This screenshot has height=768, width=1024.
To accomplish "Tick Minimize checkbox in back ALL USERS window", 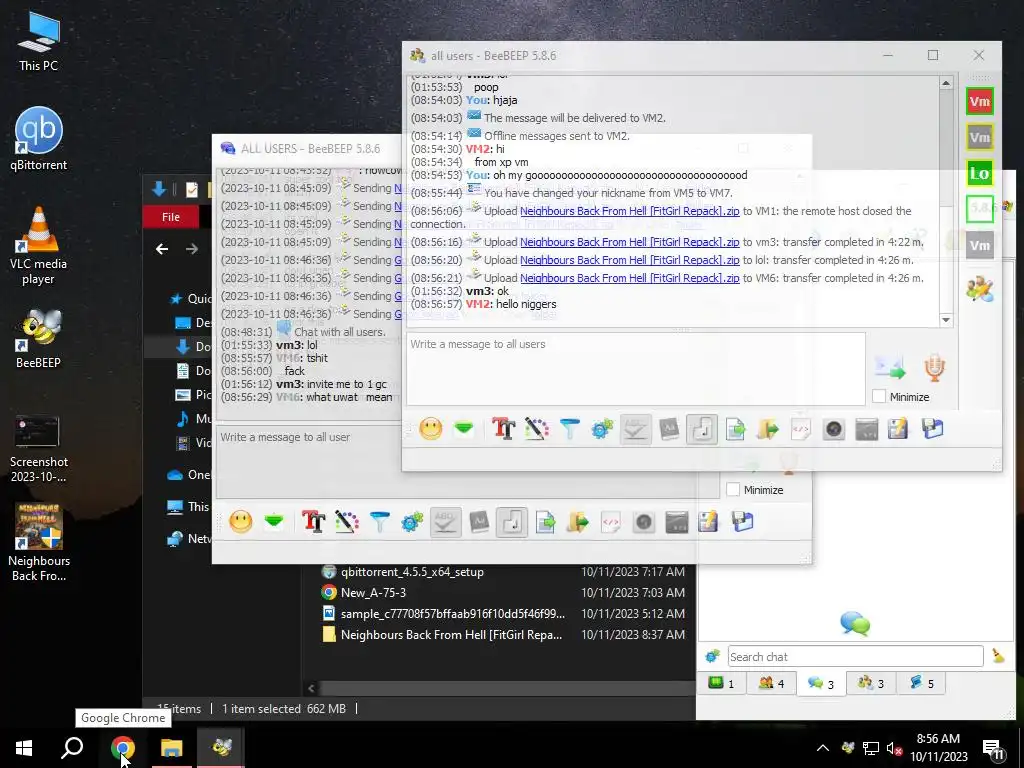I will pyautogui.click(x=733, y=489).
